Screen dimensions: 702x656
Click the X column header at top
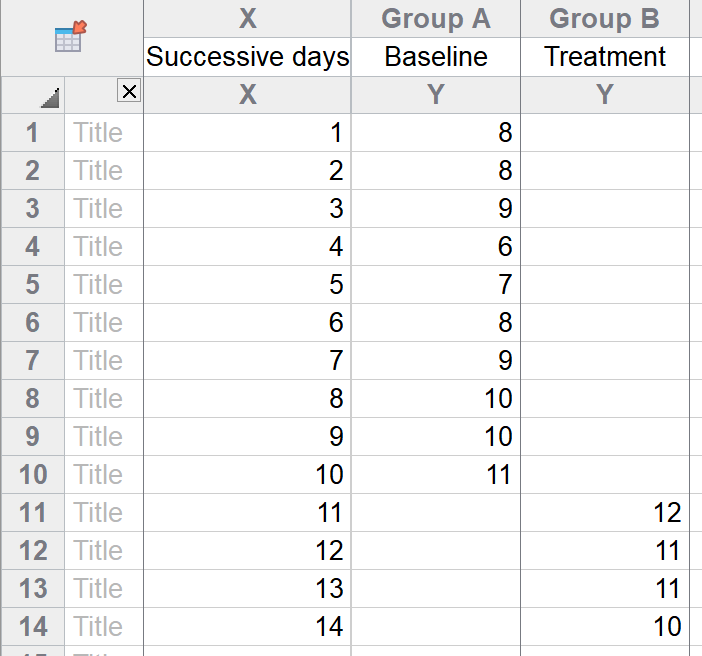click(247, 19)
